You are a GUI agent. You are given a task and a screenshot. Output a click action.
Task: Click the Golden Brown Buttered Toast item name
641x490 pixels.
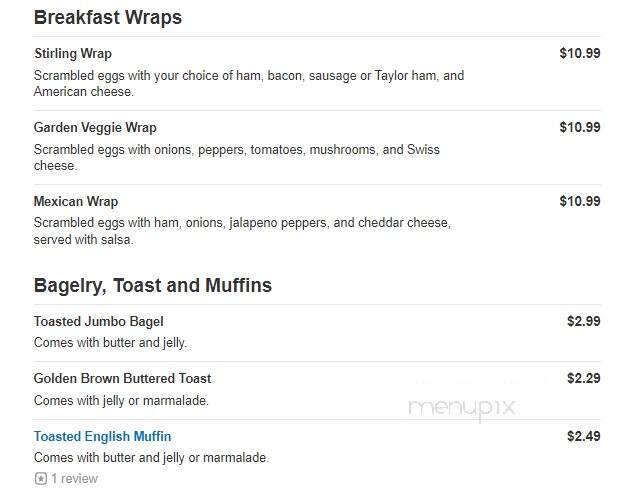[x=122, y=378]
